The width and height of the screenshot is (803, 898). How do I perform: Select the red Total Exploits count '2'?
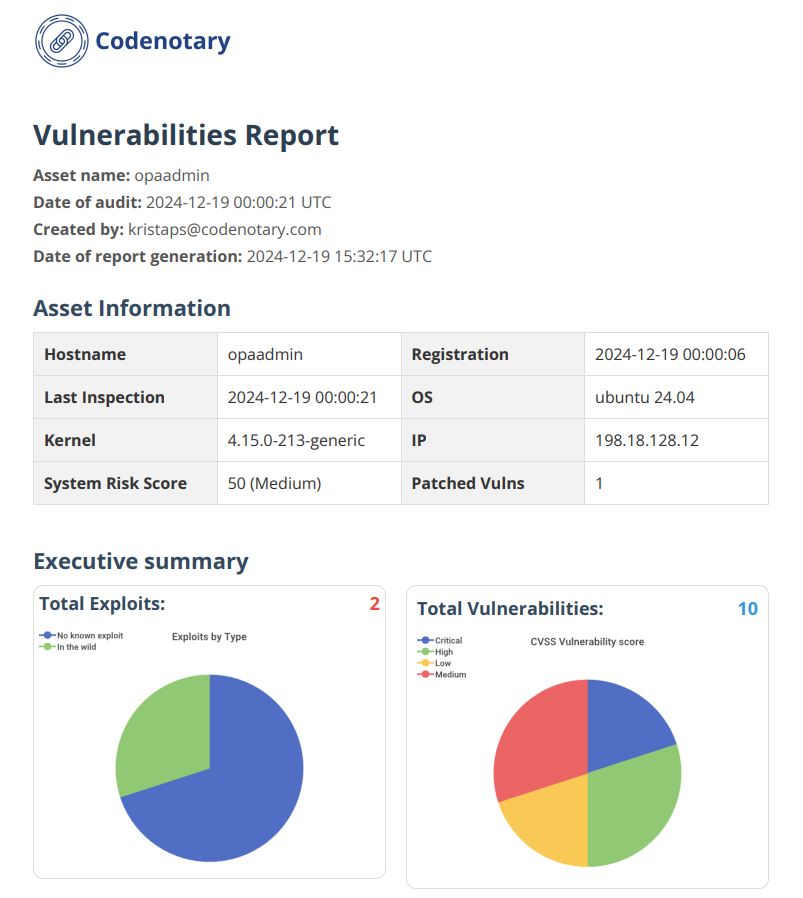point(373,603)
